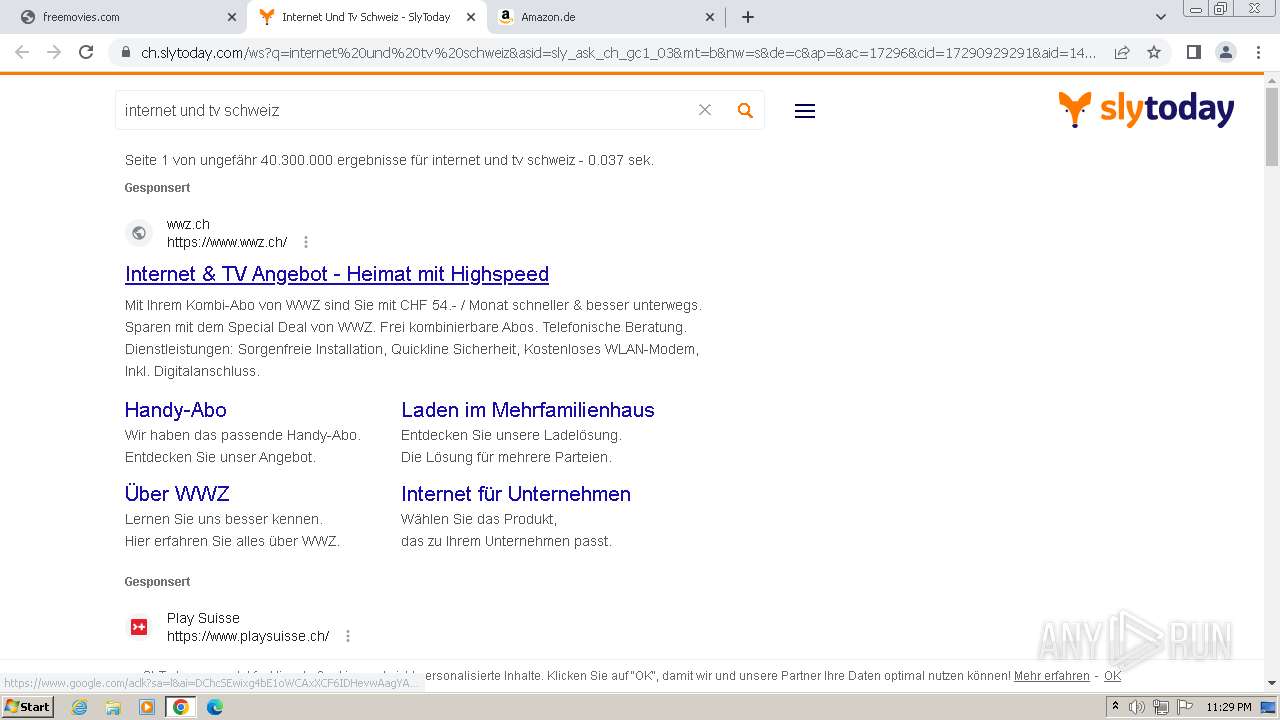Select the SlyToday search tab
Viewport: 1280px width, 720px height.
click(x=366, y=17)
